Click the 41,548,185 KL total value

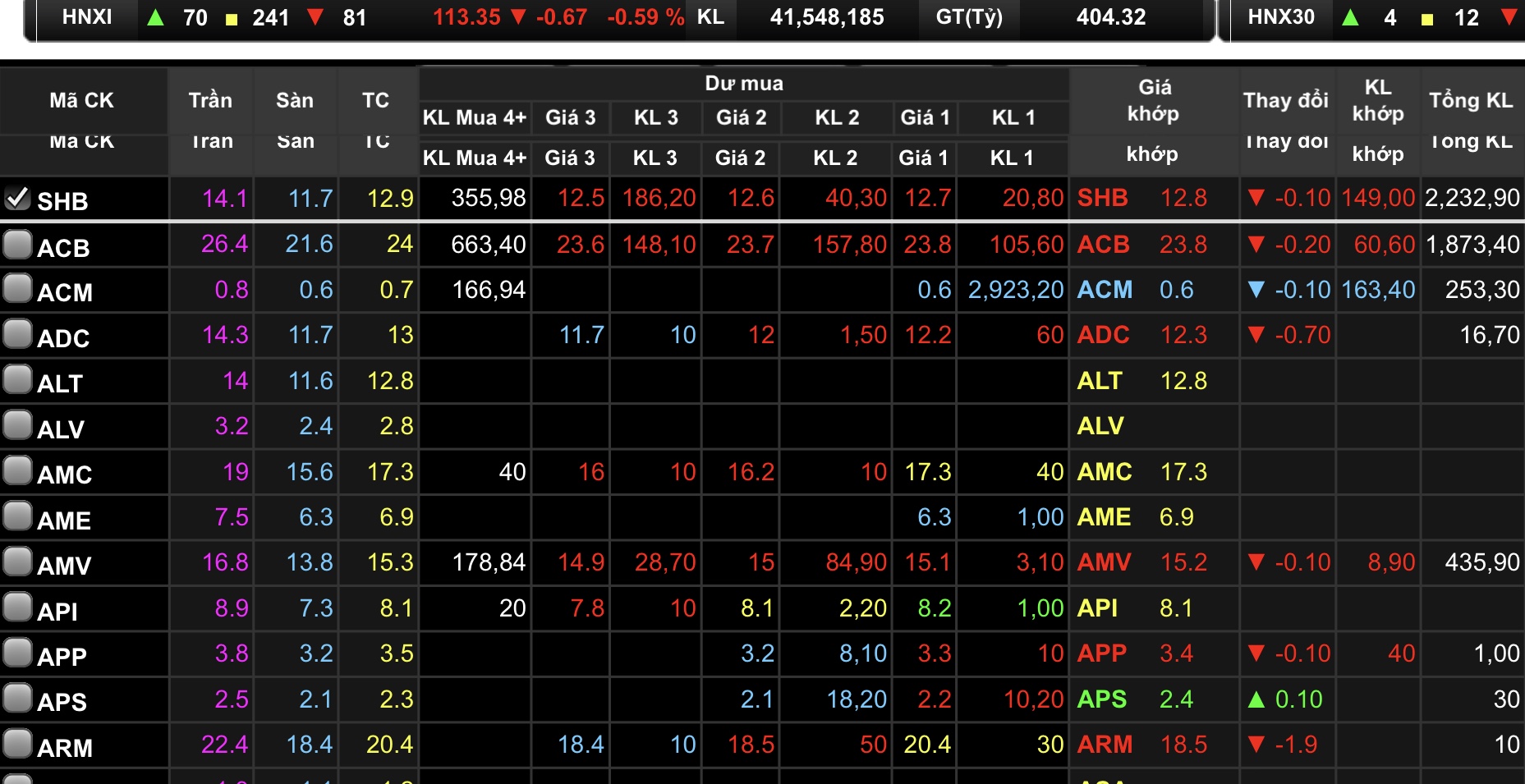(827, 17)
